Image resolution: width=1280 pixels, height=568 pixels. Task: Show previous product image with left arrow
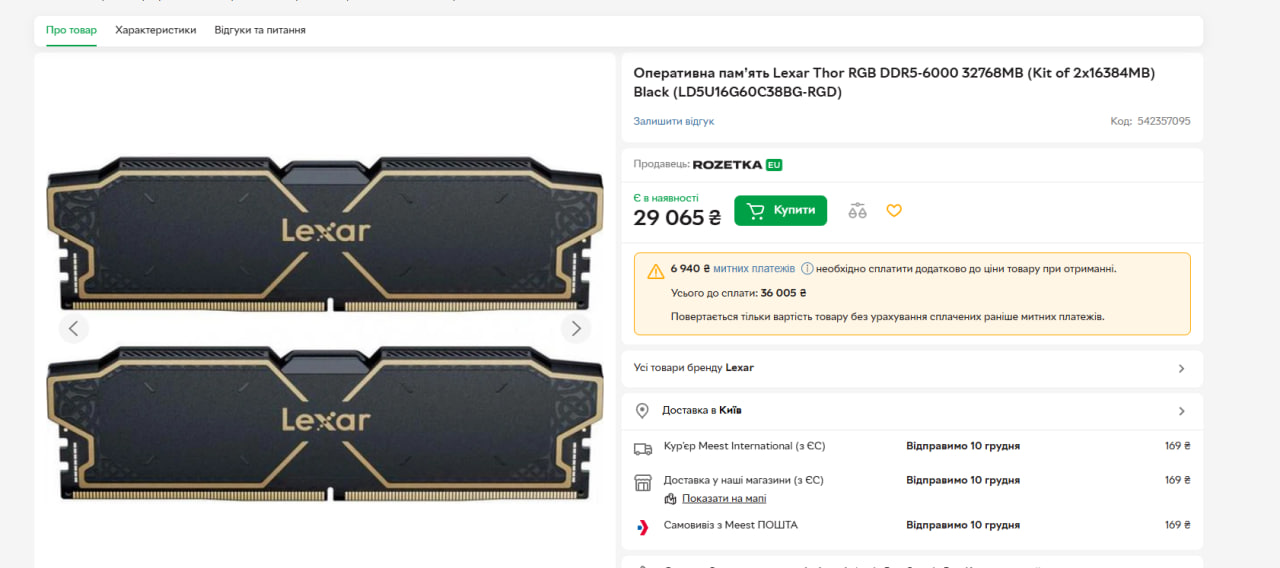coord(73,328)
